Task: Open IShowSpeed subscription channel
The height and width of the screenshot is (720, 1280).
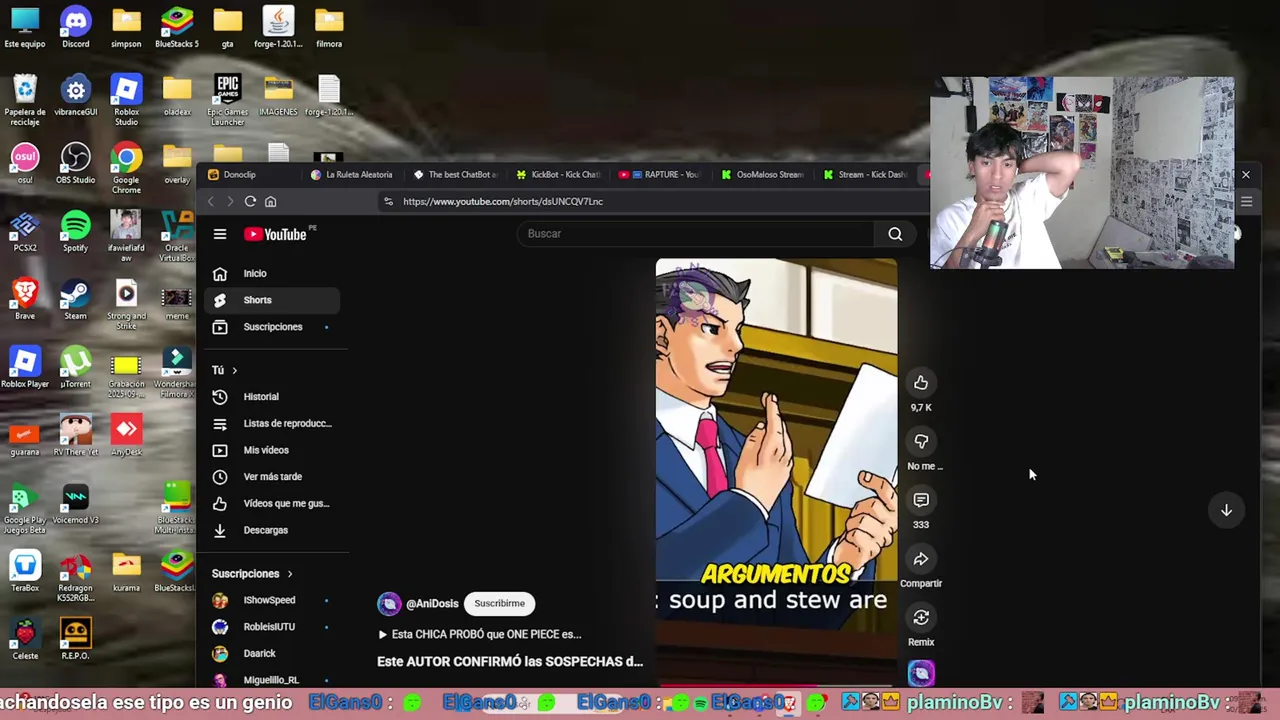Action: pos(272,600)
